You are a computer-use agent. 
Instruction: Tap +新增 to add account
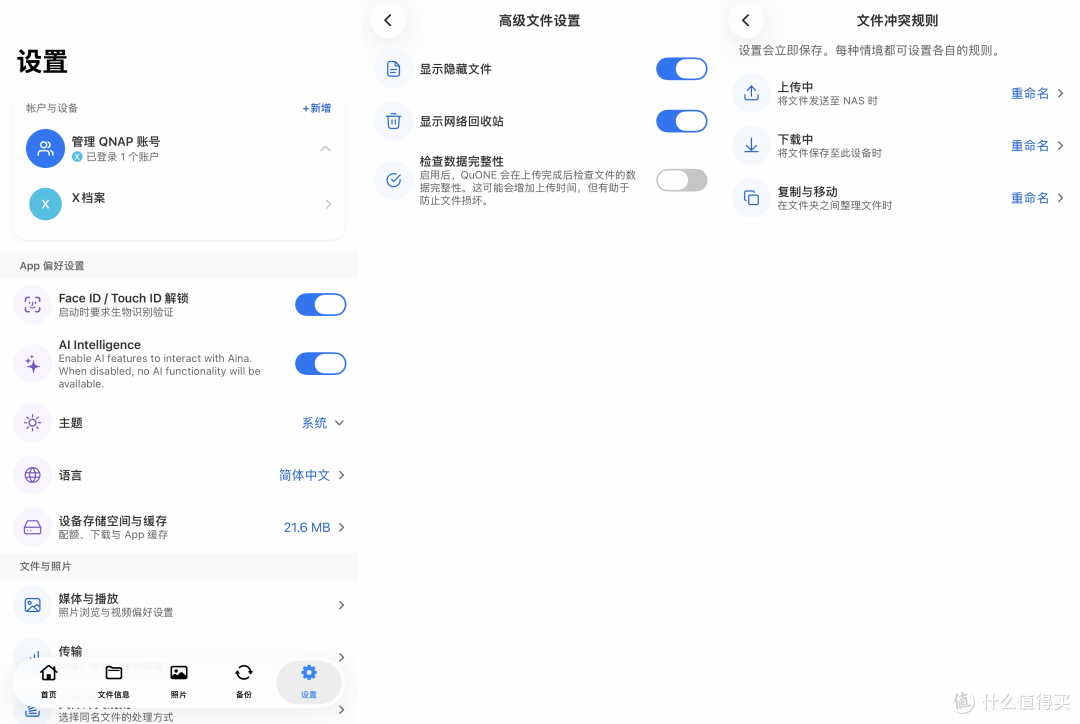317,108
